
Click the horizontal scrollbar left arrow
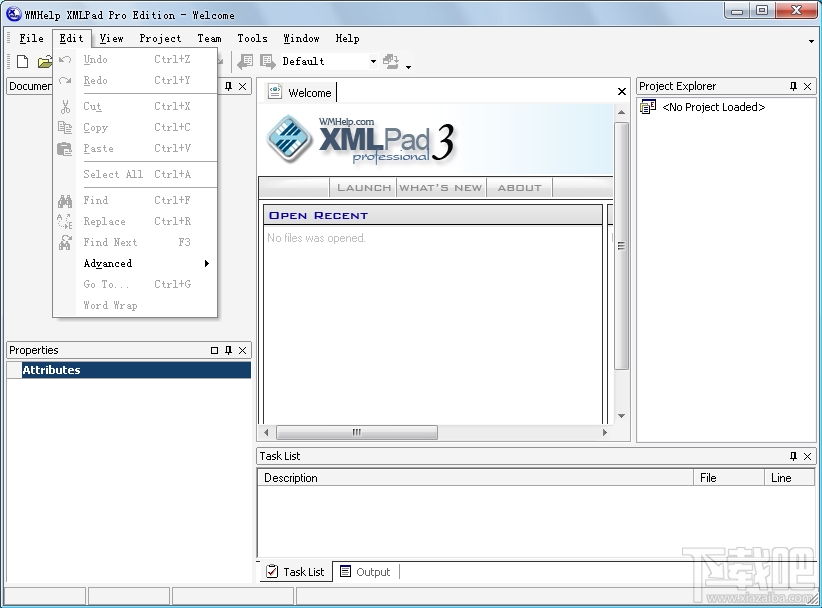tap(266, 432)
